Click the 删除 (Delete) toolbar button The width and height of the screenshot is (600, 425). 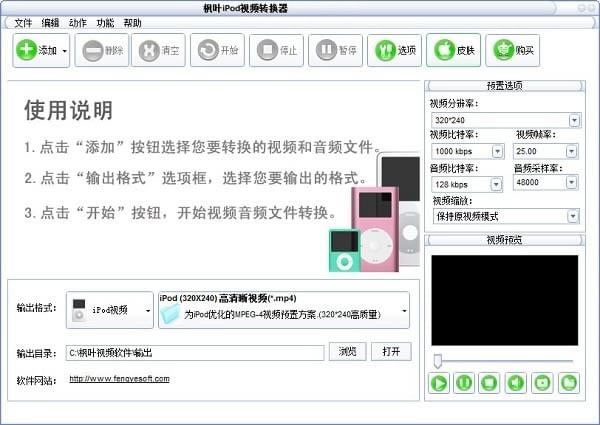click(100, 49)
